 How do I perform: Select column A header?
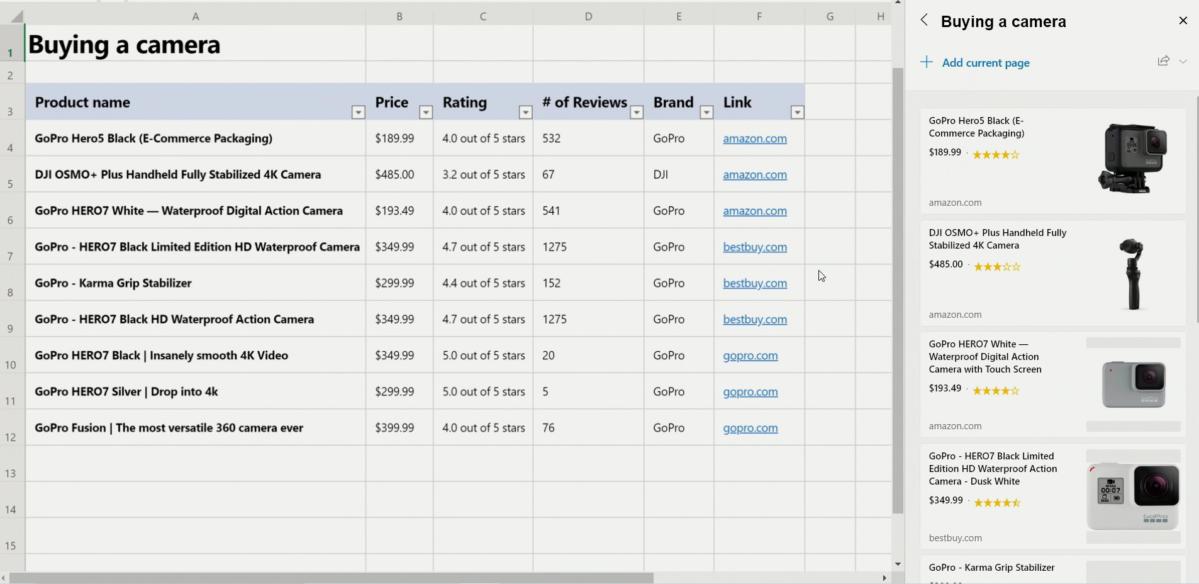[196, 16]
